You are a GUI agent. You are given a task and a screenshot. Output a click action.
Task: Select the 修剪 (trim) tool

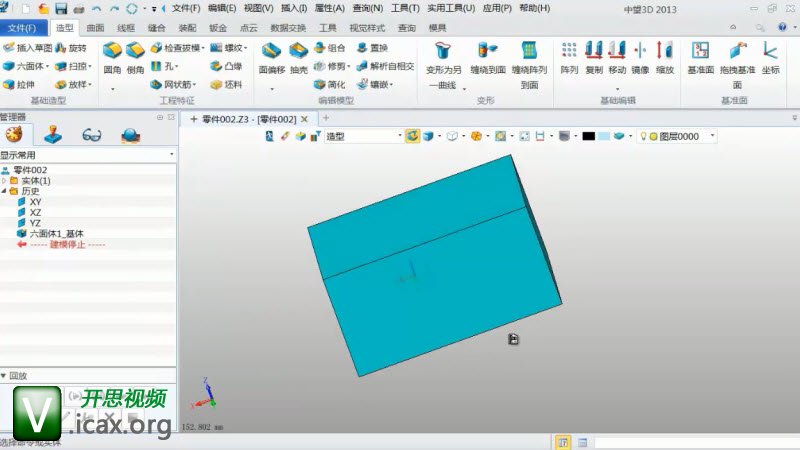[x=330, y=66]
